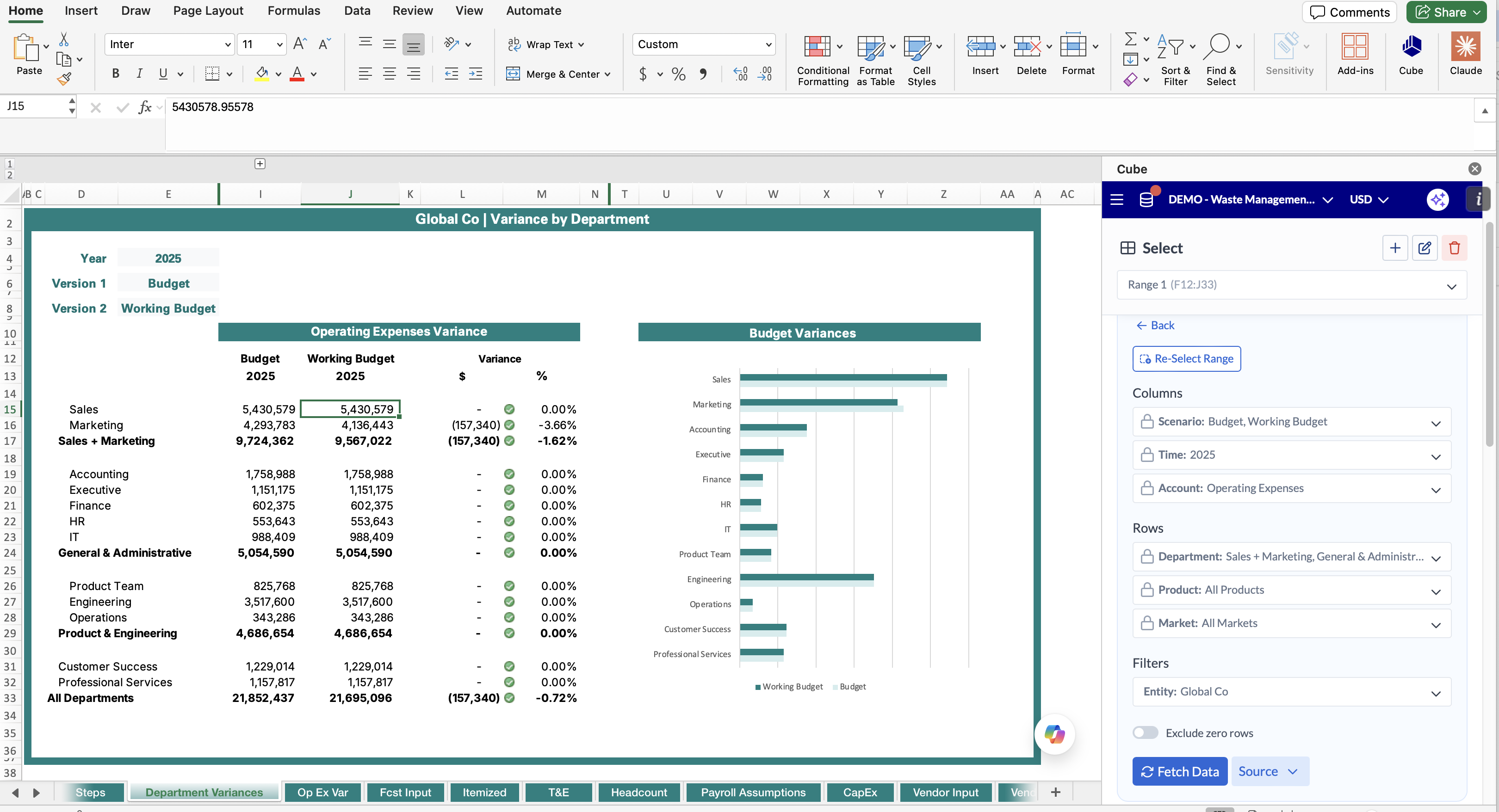
Task: Click the Cube AI sparkle icon
Action: 1438,199
